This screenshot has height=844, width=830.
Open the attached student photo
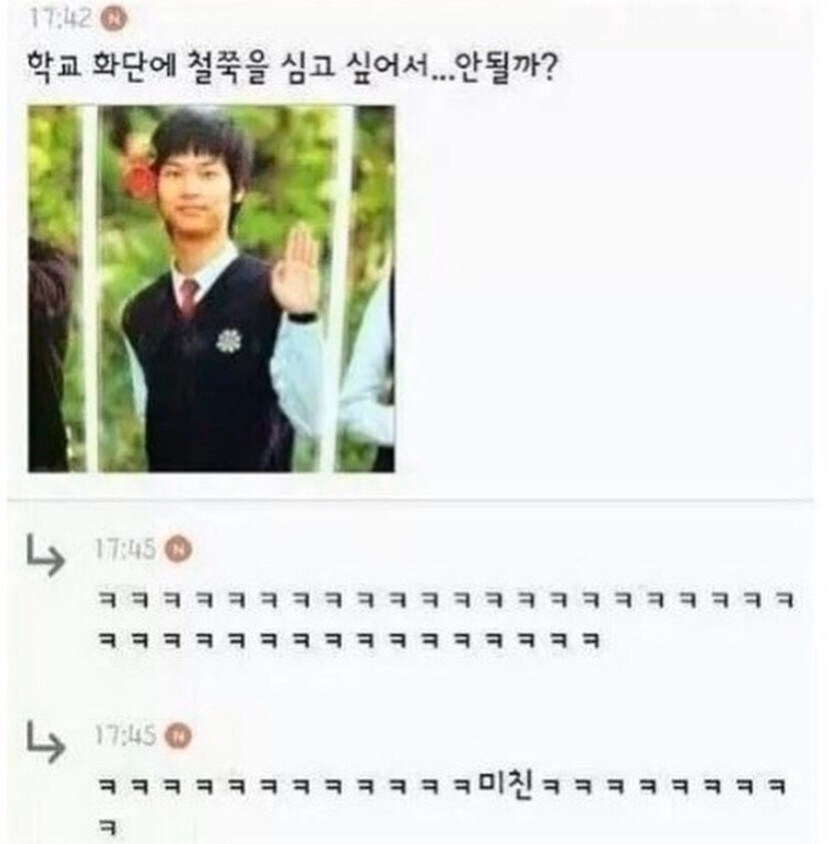(x=212, y=289)
